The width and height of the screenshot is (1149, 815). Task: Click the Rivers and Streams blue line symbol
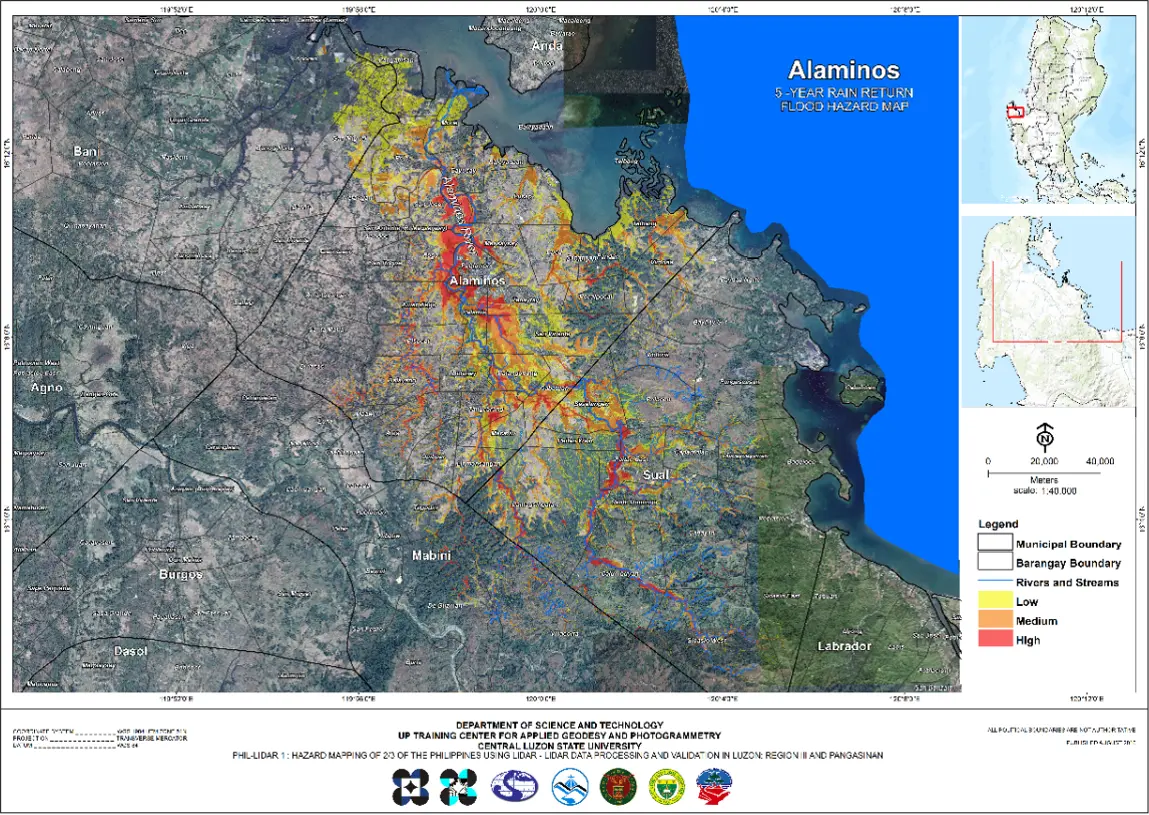click(995, 582)
